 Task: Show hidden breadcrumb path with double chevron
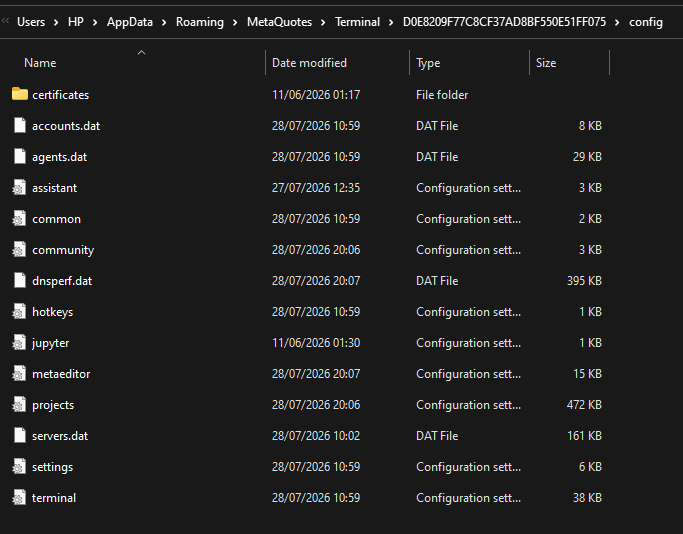[5, 21]
